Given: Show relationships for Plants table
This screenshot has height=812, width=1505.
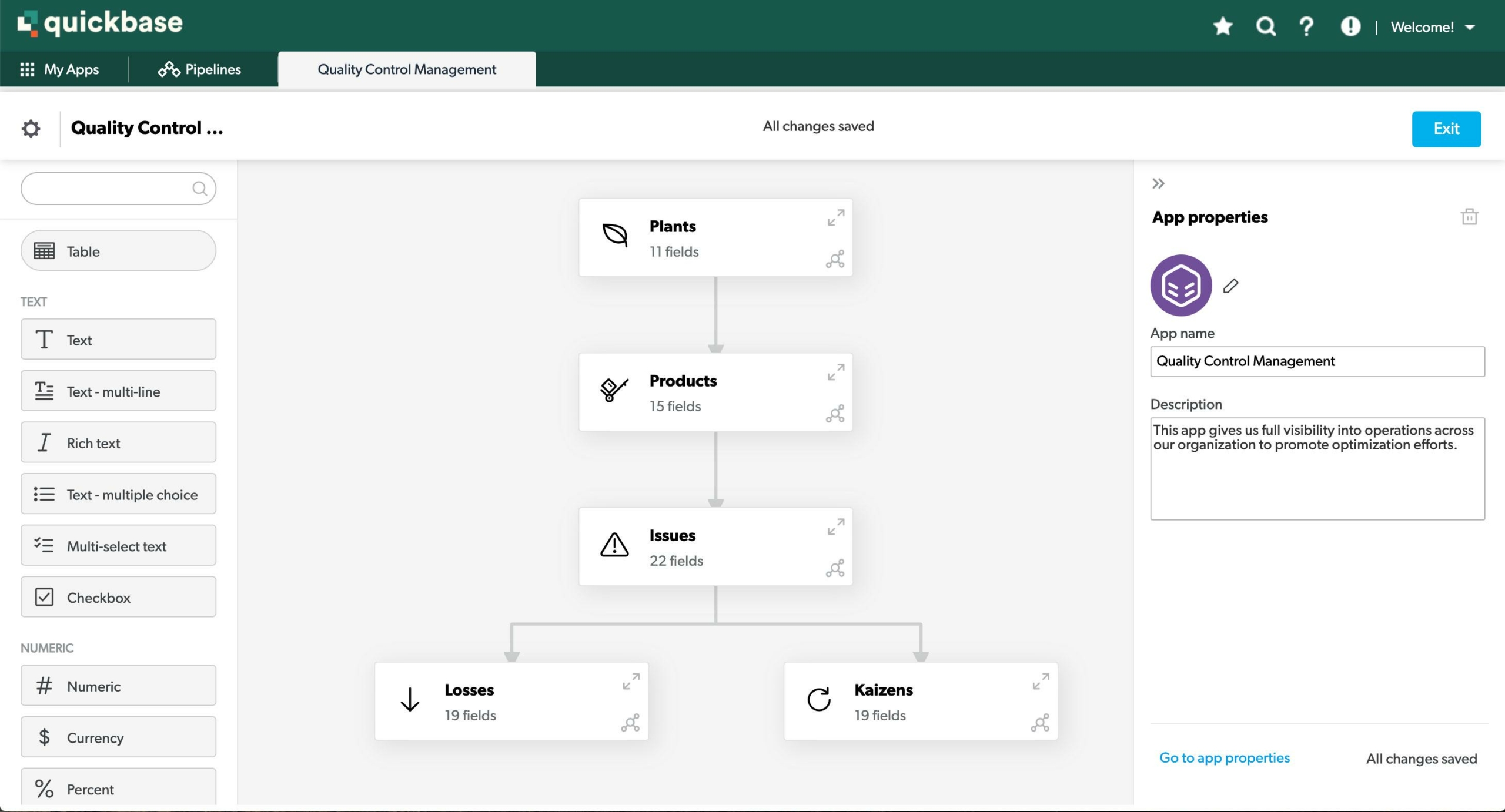Looking at the screenshot, I should 835,259.
